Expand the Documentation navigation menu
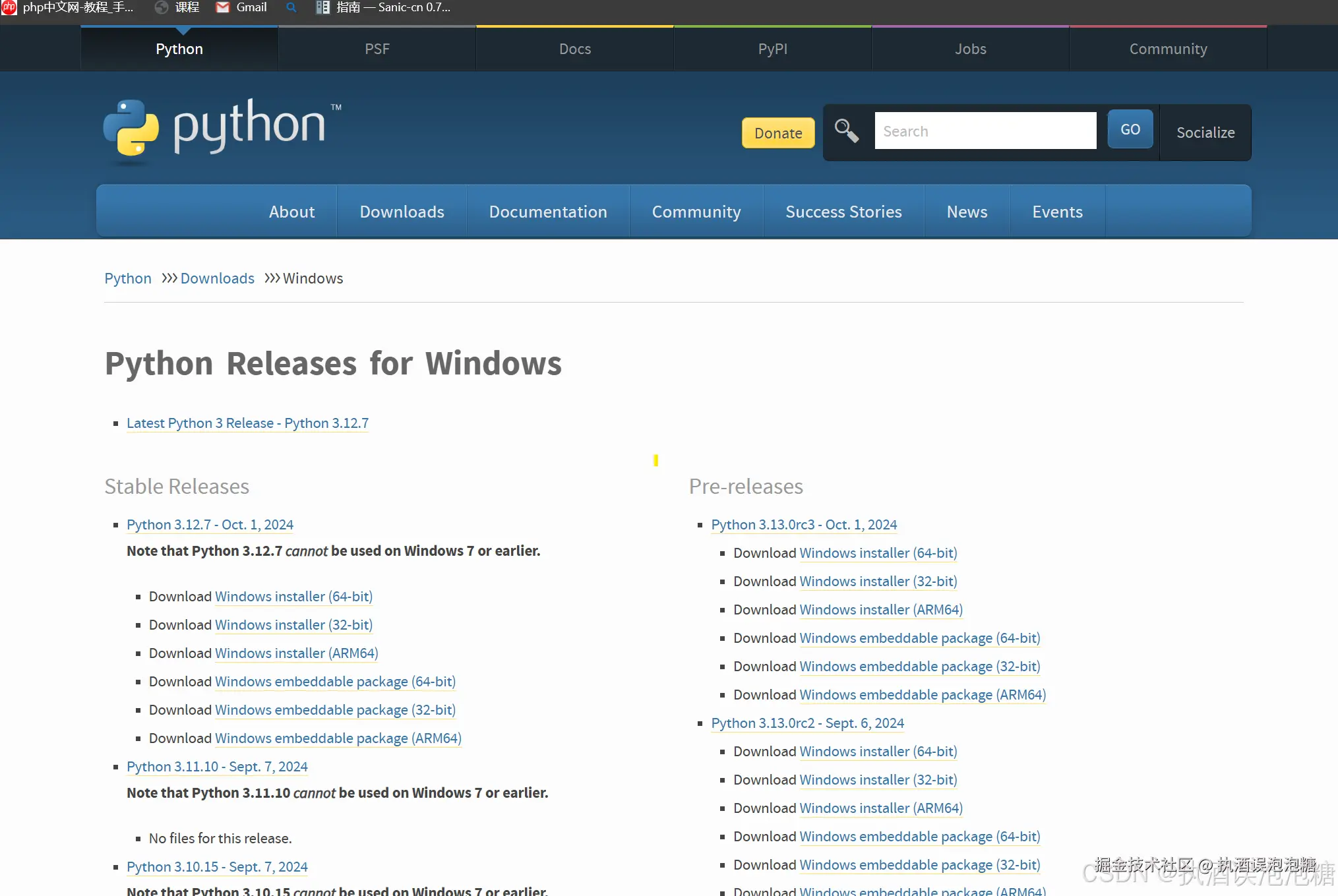Viewport: 1338px width, 896px height. coord(547,212)
